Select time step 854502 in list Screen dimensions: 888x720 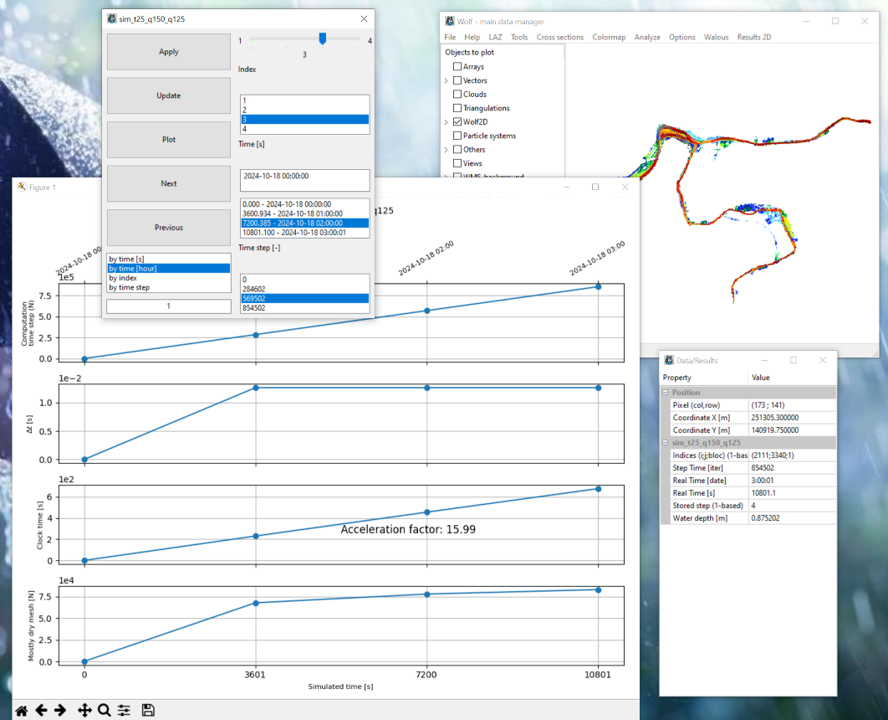pyautogui.click(x=253, y=308)
